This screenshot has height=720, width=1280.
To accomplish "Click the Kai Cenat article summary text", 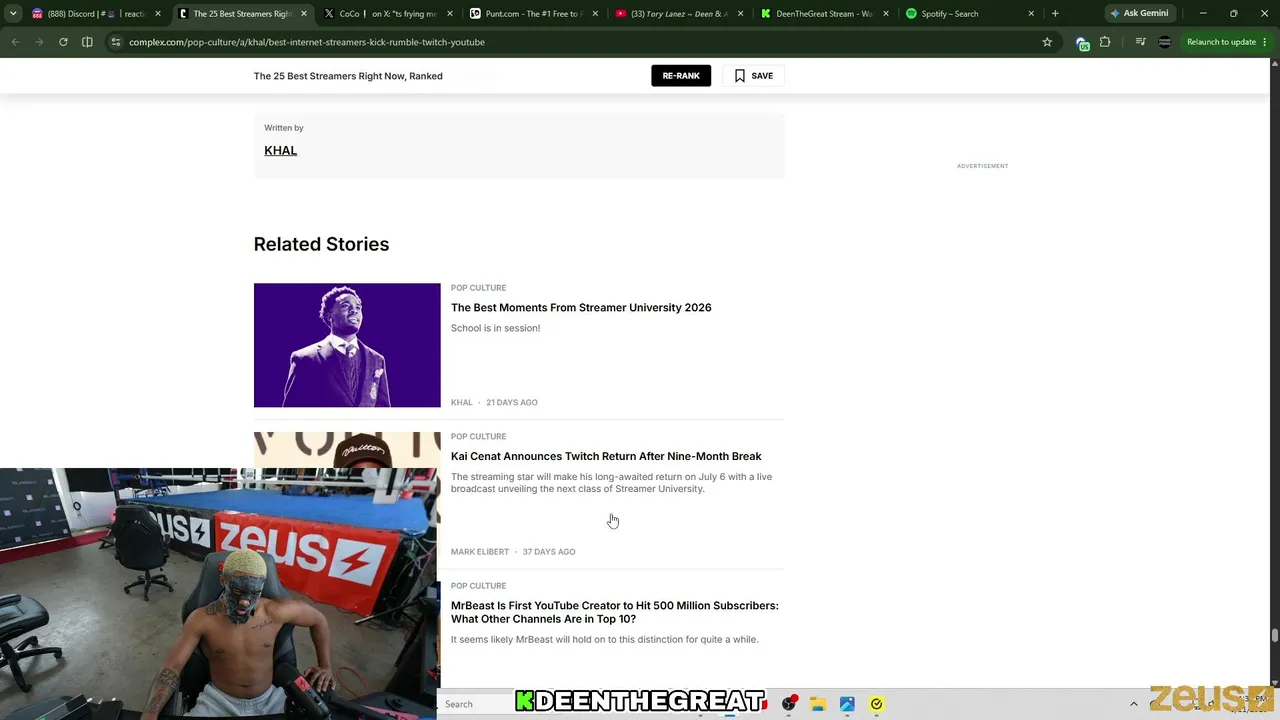I will (x=611, y=483).
